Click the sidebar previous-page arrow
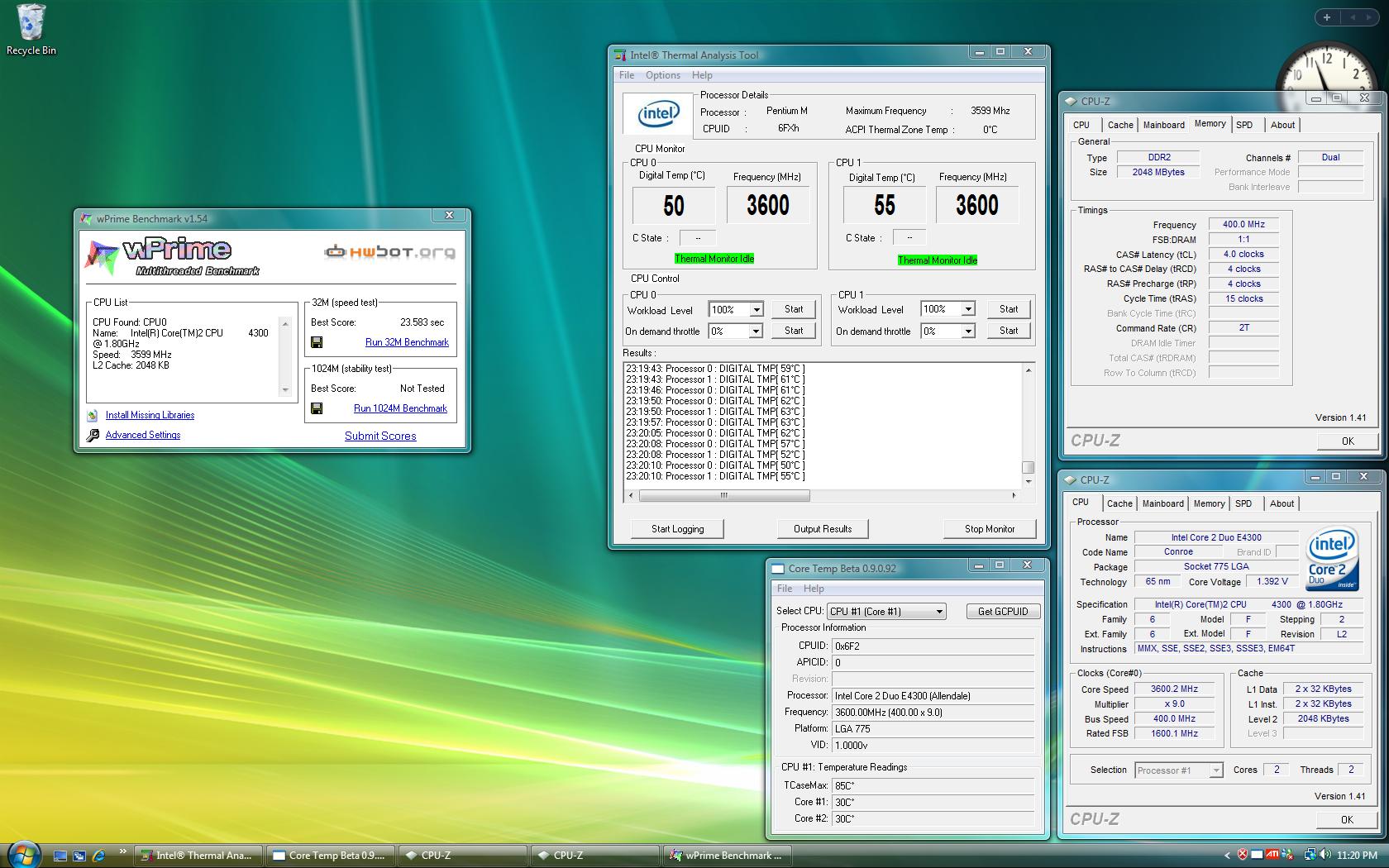This screenshot has width=1389, height=868. click(1353, 17)
